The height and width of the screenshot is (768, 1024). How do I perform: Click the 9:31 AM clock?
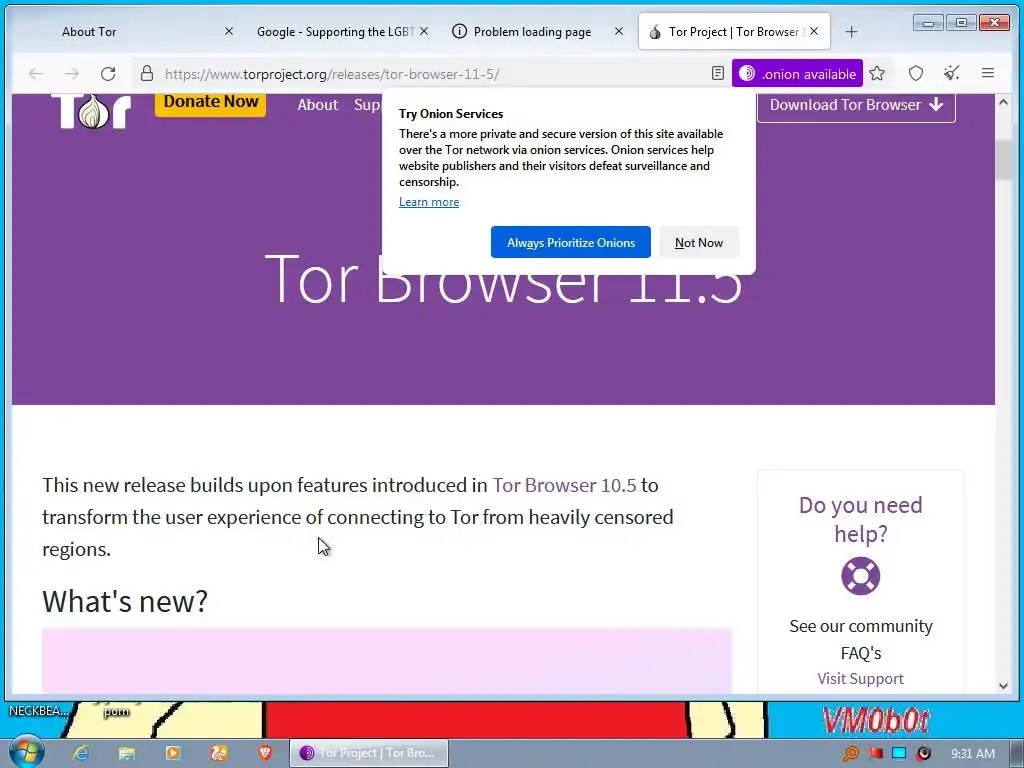coord(972,754)
